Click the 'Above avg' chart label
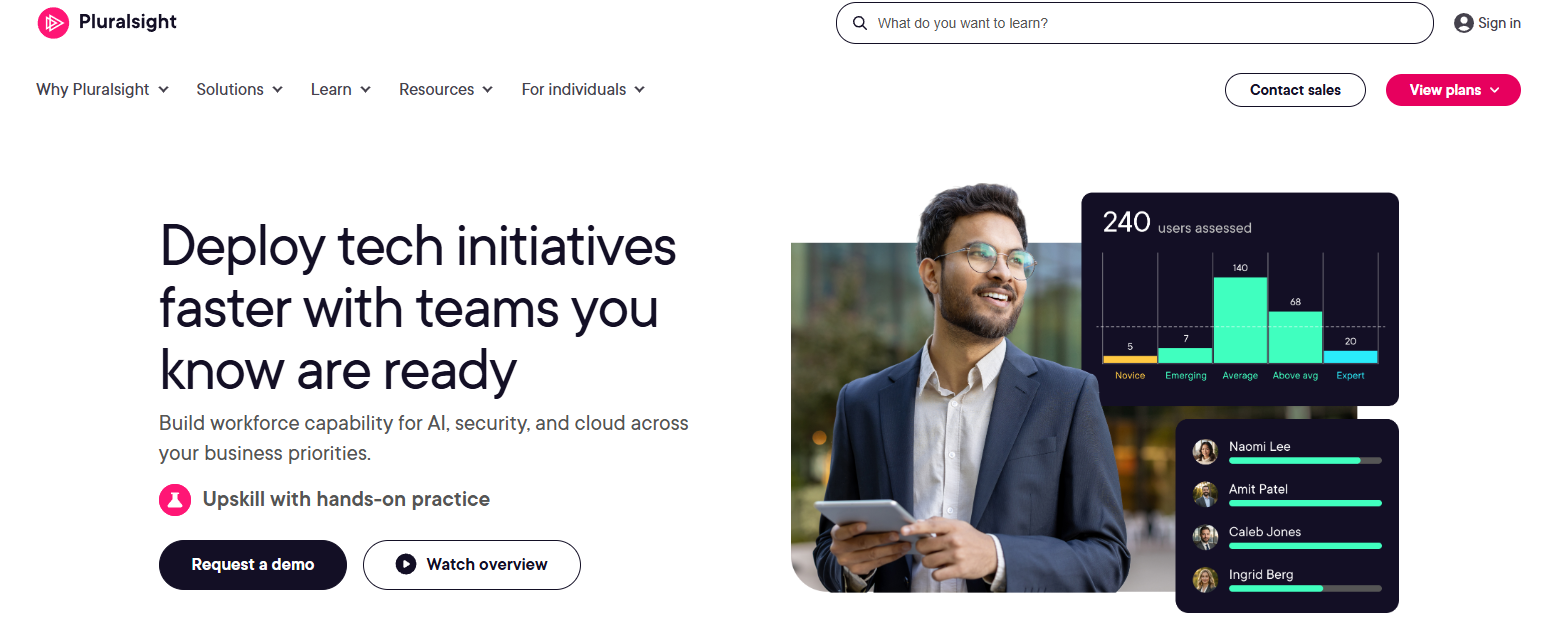This screenshot has width=1550, height=642. 1295,376
